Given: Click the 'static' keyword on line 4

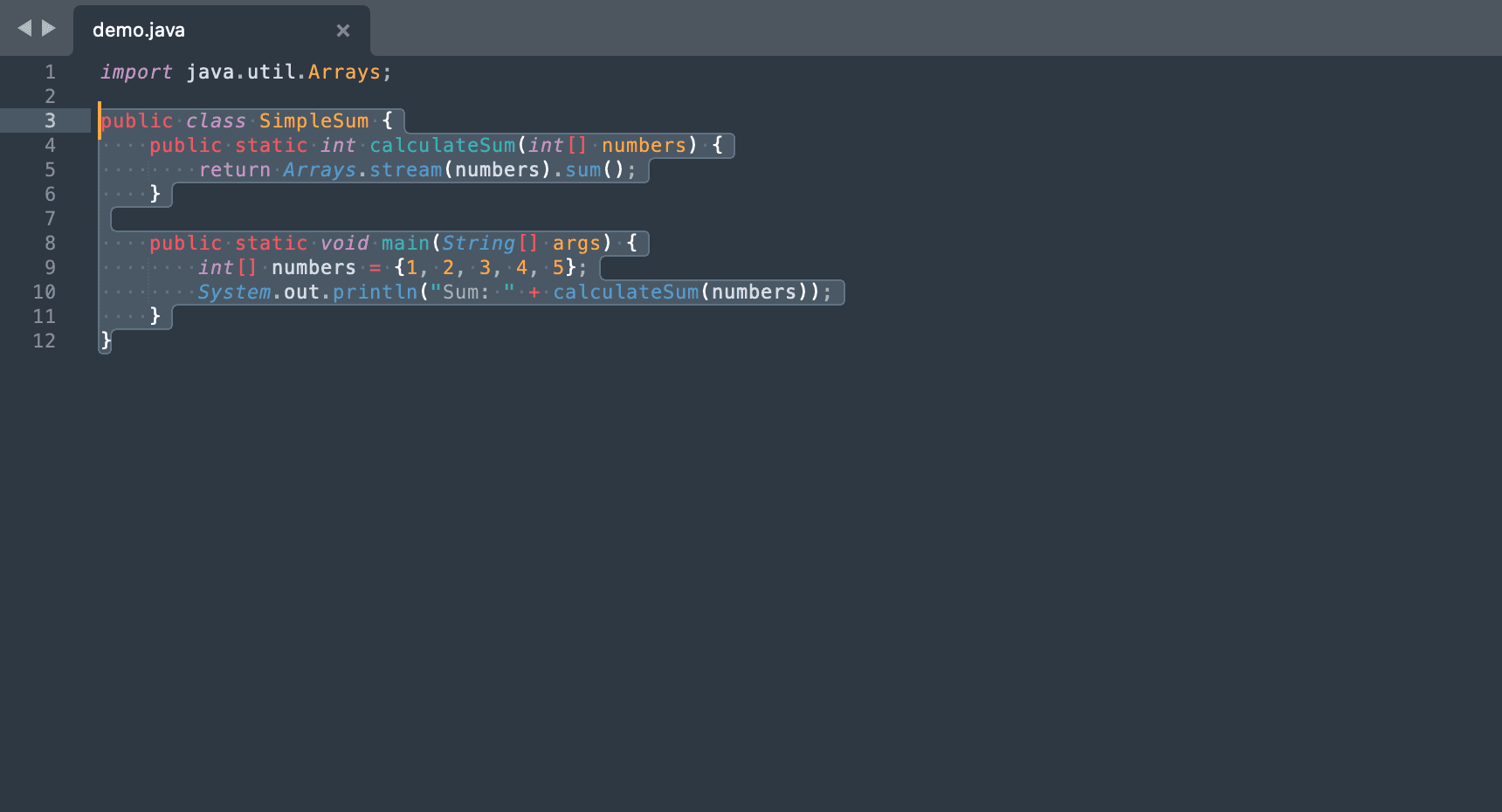Looking at the screenshot, I should coord(271,145).
